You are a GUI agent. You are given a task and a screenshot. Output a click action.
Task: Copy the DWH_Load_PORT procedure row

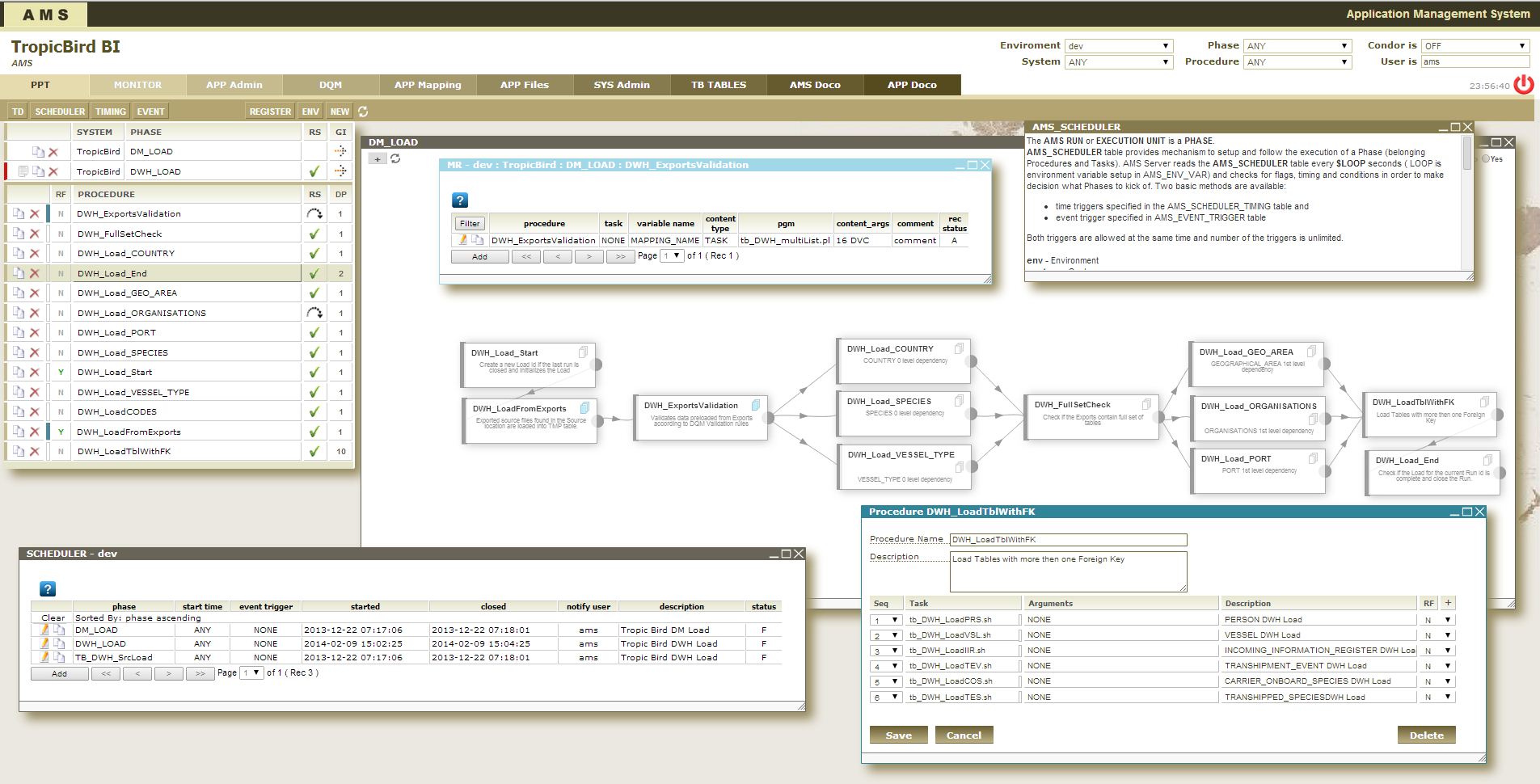pos(18,332)
